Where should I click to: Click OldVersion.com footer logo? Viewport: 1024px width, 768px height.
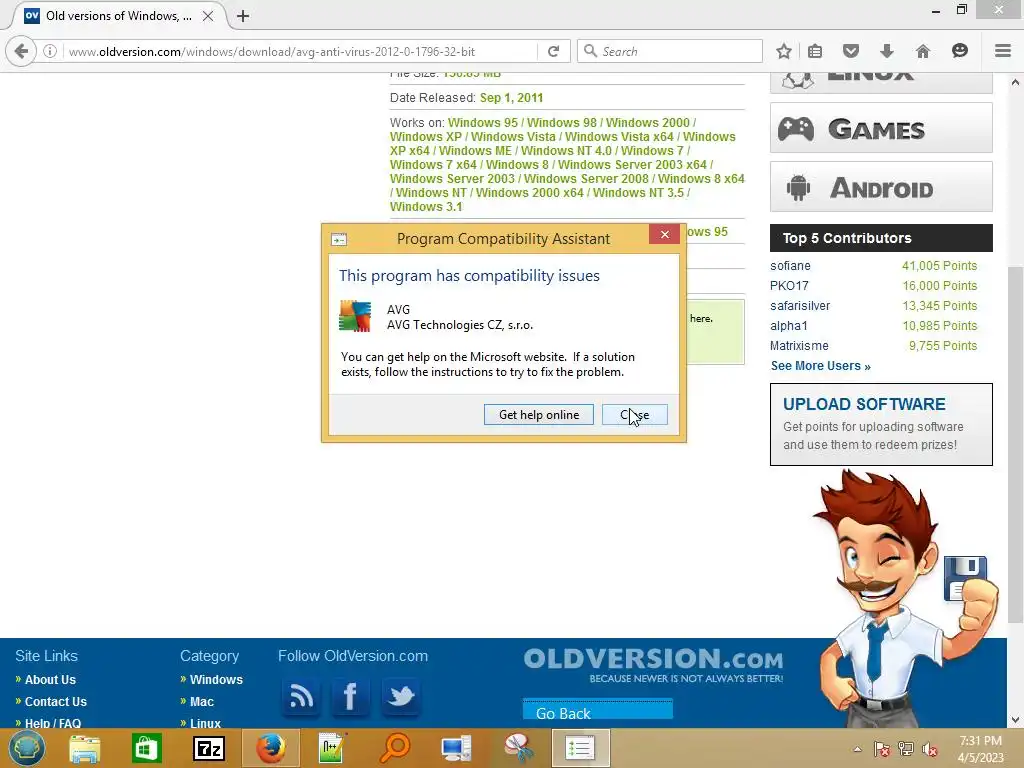pos(653,664)
